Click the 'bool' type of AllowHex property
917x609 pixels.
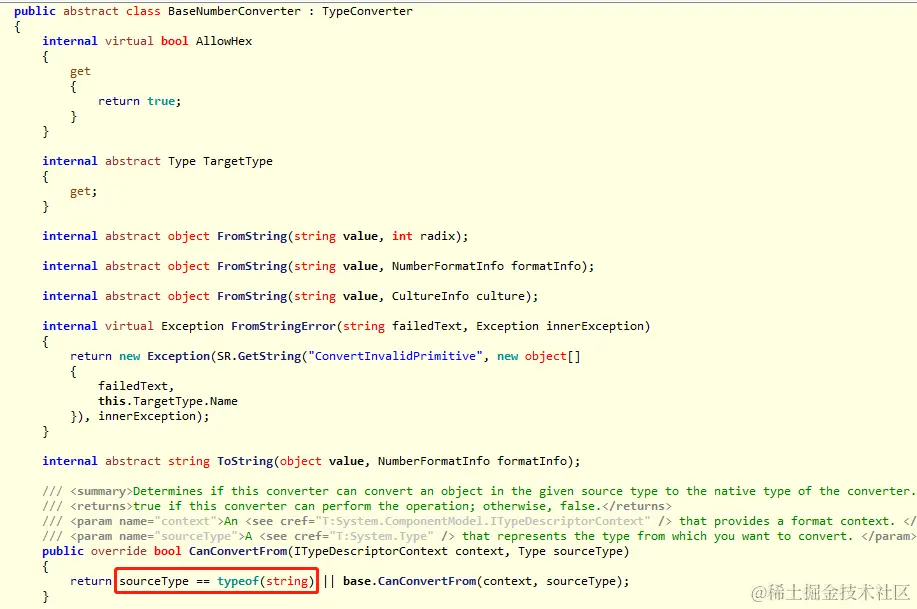pyautogui.click(x=175, y=41)
